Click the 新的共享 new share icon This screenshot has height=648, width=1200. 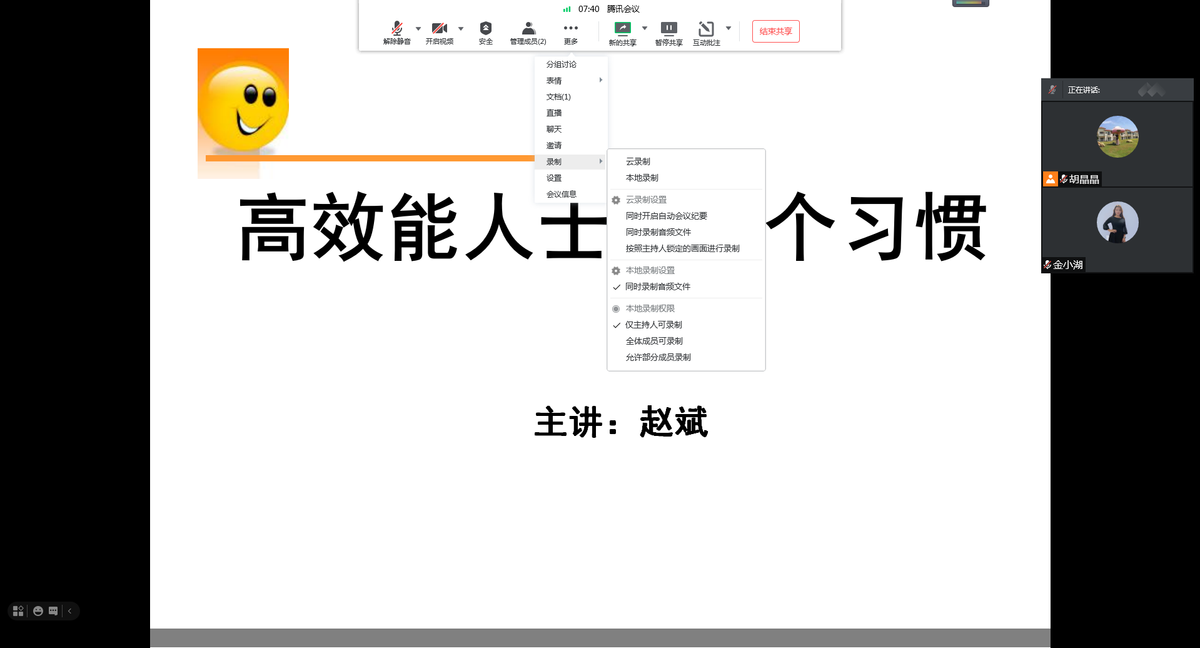[622, 29]
